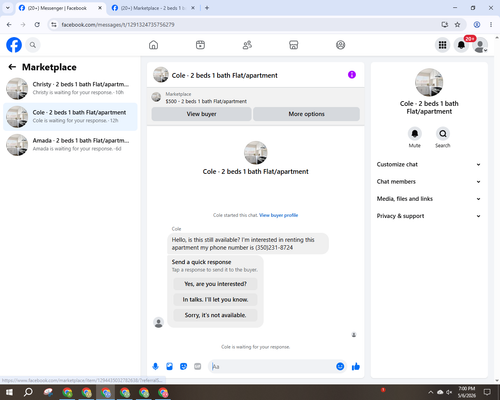Follow the View buyer profile link
Viewport: 500px width, 400px height.
tap(278, 215)
